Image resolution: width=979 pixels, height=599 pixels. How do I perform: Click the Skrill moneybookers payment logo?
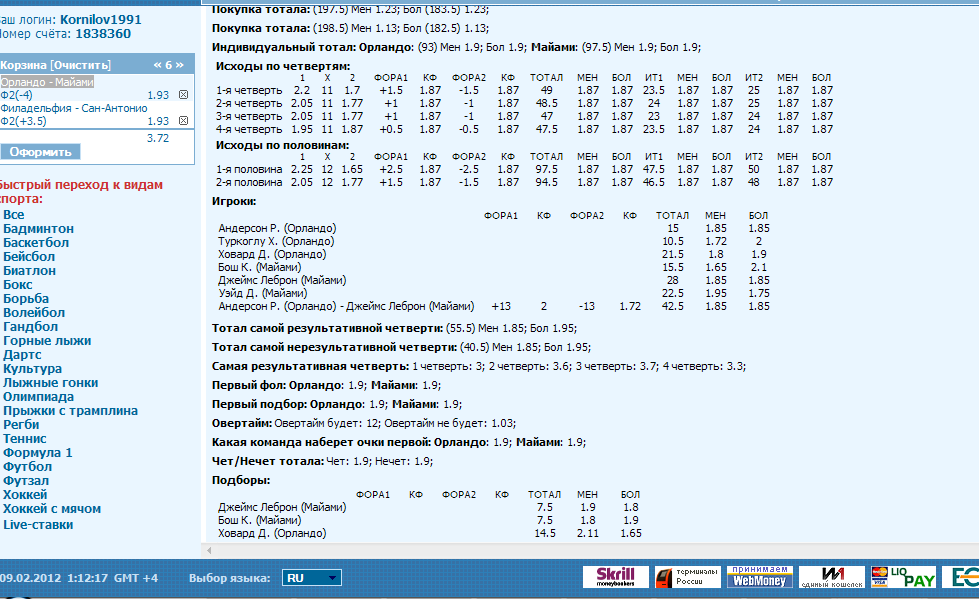point(616,577)
